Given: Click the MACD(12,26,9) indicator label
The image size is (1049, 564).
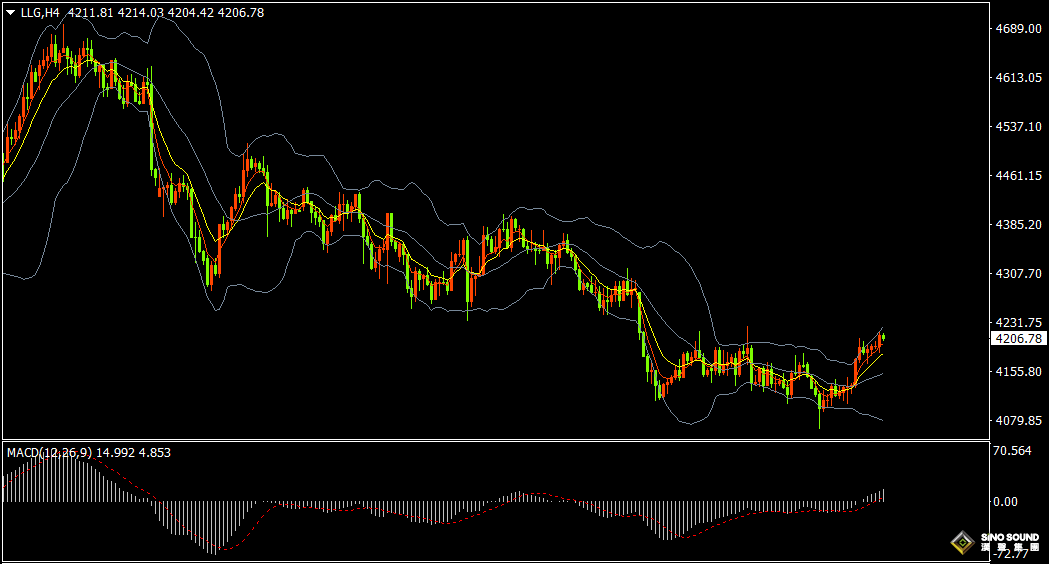Looking at the screenshot, I should pos(50,453).
